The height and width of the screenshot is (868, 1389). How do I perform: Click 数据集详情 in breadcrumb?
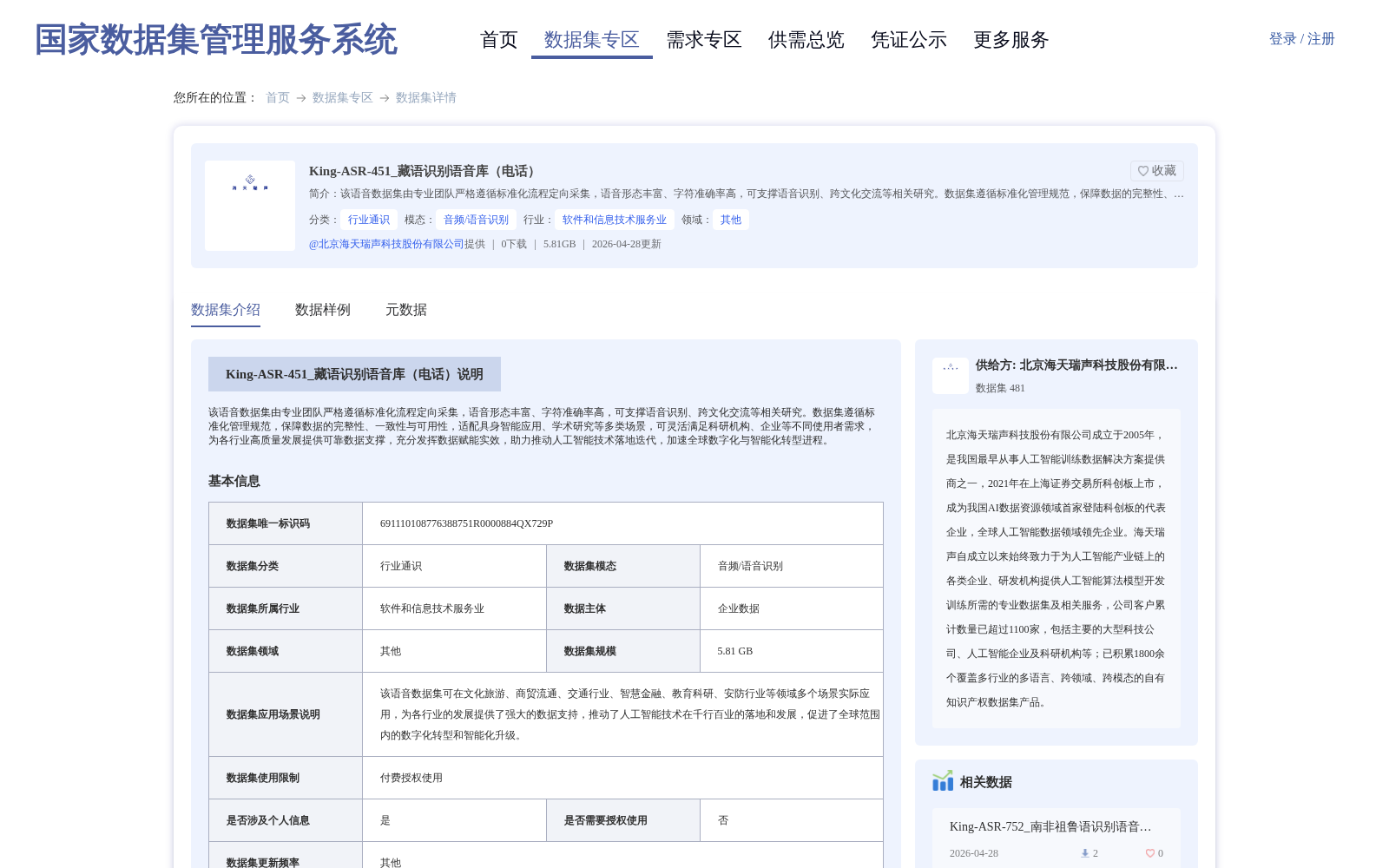click(426, 97)
